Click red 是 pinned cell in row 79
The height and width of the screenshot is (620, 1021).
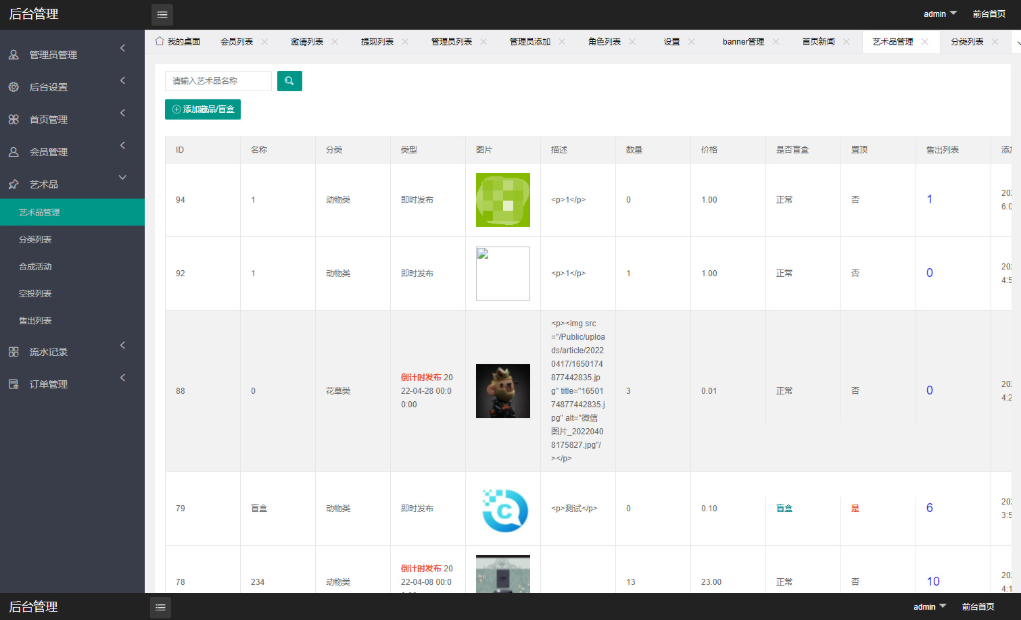[855, 509]
